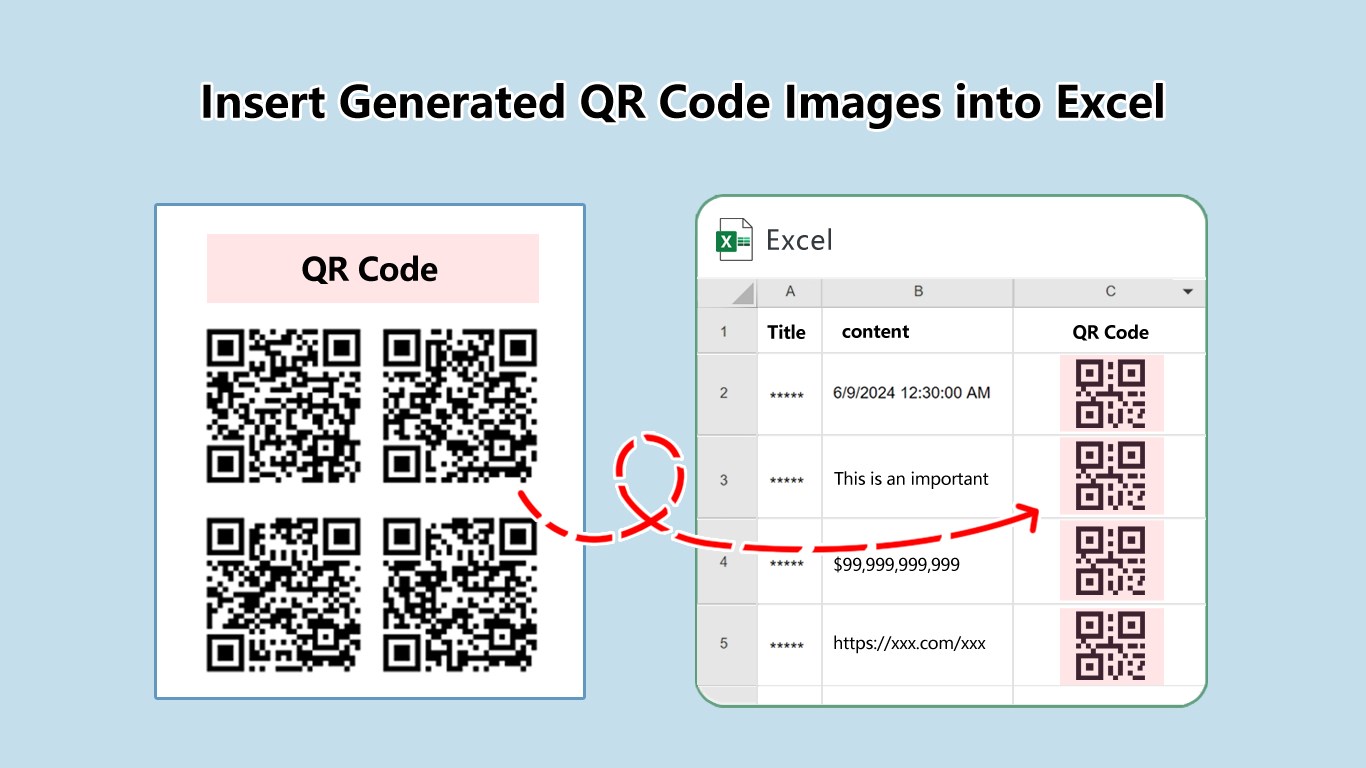The height and width of the screenshot is (768, 1366).
Task: Select row 1 header
Action: tap(726, 331)
